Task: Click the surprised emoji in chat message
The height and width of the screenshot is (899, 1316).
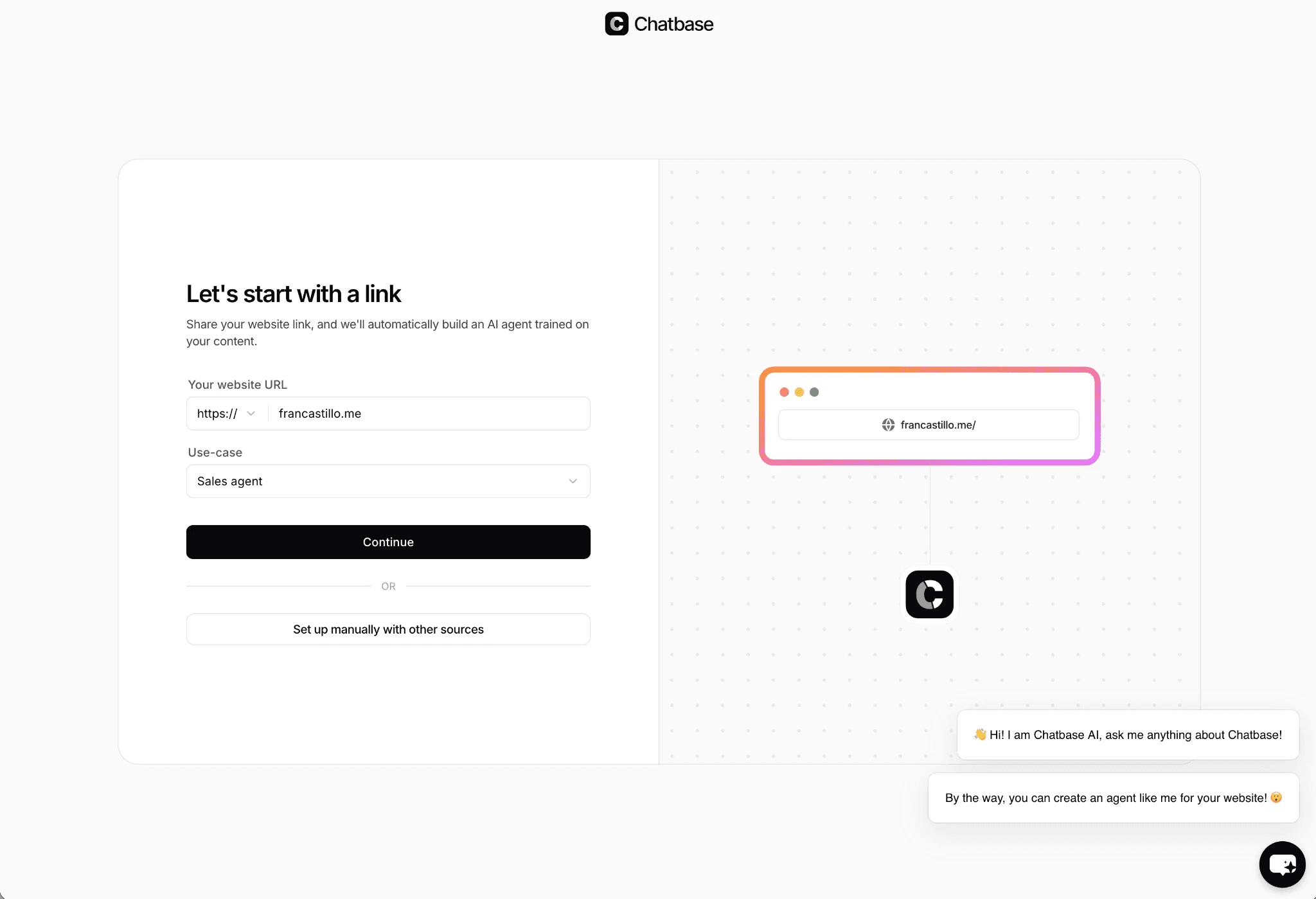Action: pos(1276,797)
